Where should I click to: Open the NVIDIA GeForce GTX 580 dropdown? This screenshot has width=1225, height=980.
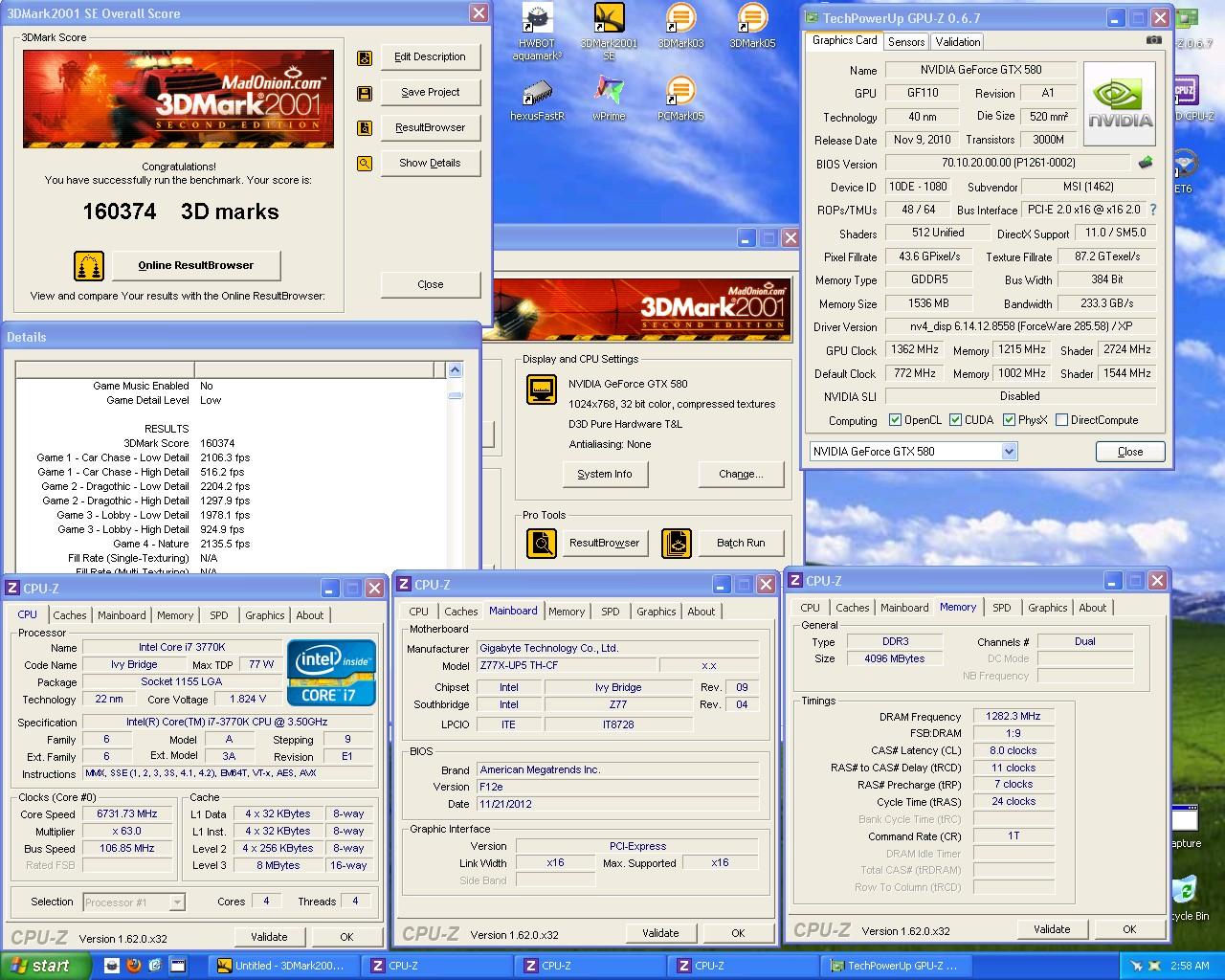[1009, 451]
